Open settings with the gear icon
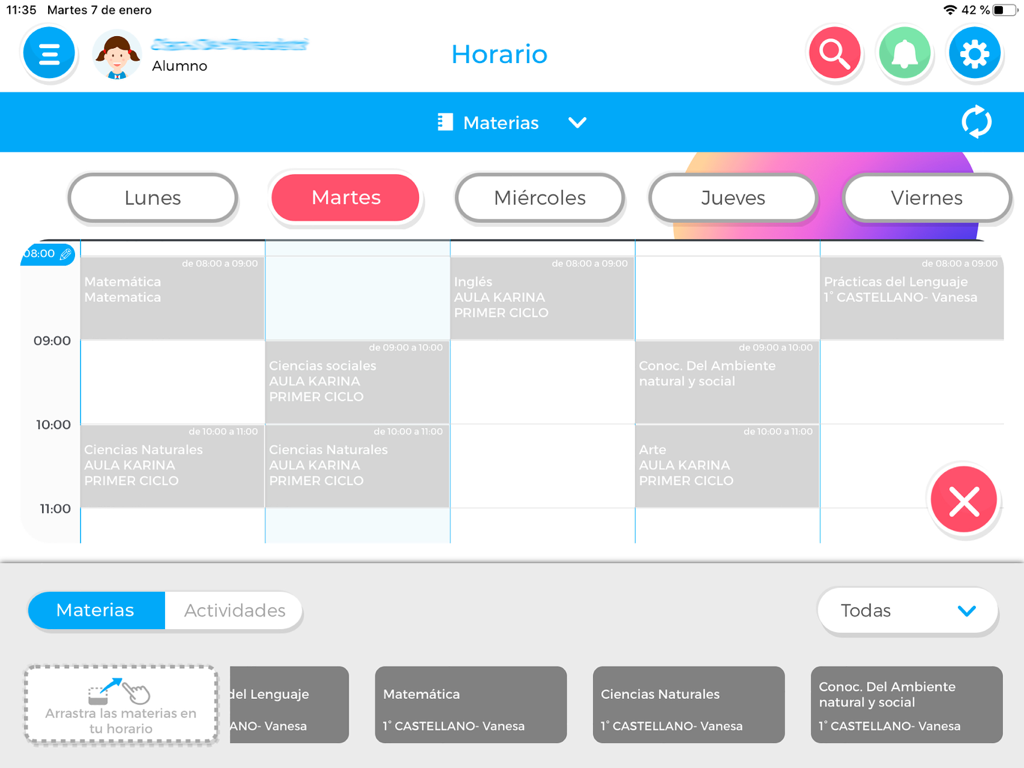 [974, 53]
